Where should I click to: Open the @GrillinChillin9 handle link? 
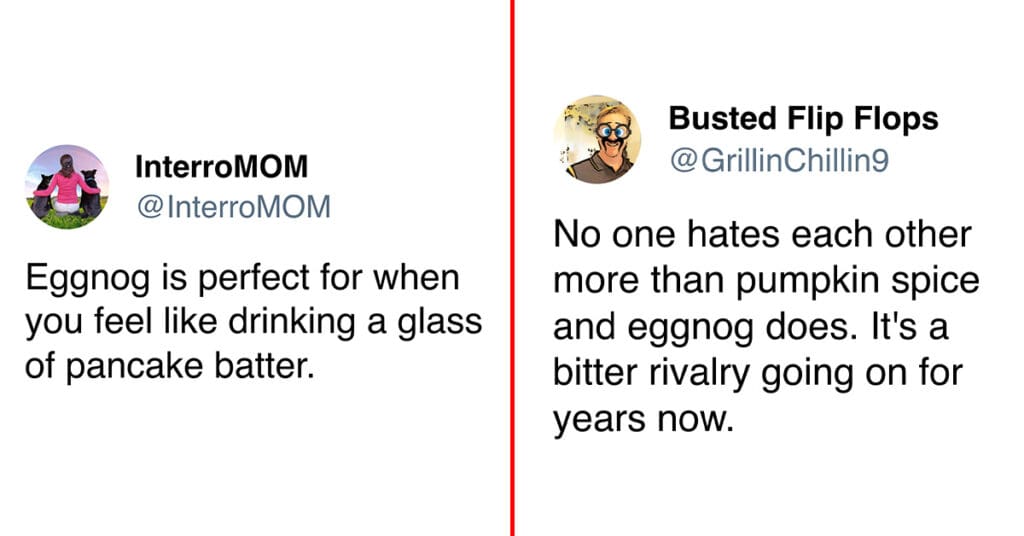(x=780, y=161)
